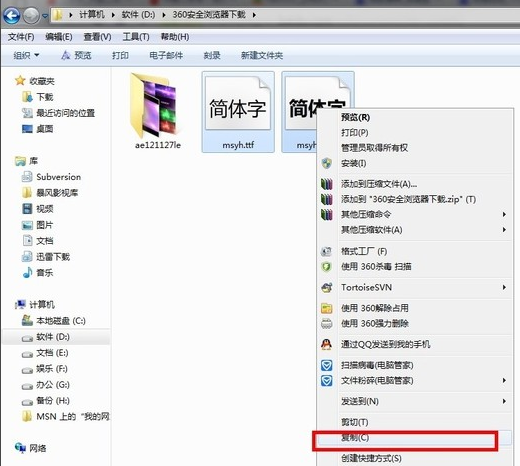Click 电子邮件 in the toolbar
520x466 pixels.
click(x=166, y=55)
